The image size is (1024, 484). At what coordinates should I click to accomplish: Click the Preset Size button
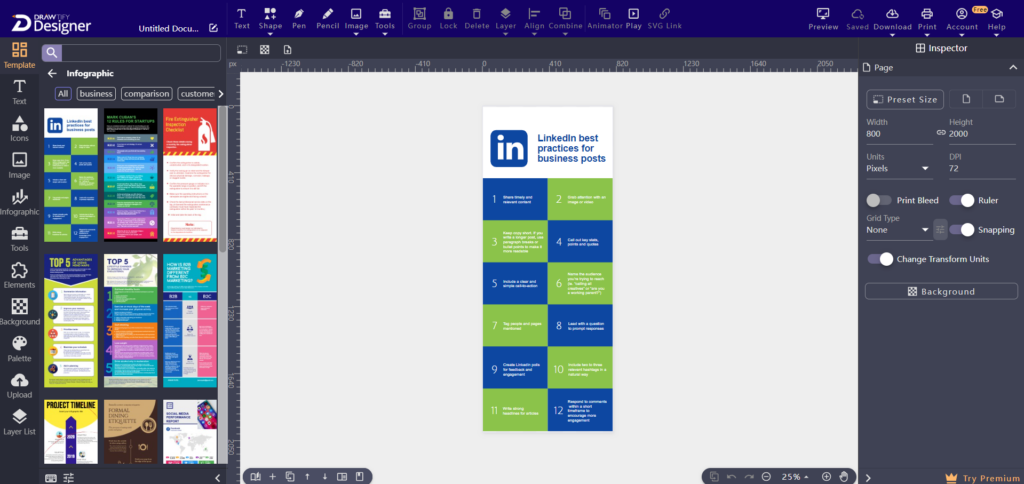tap(905, 99)
